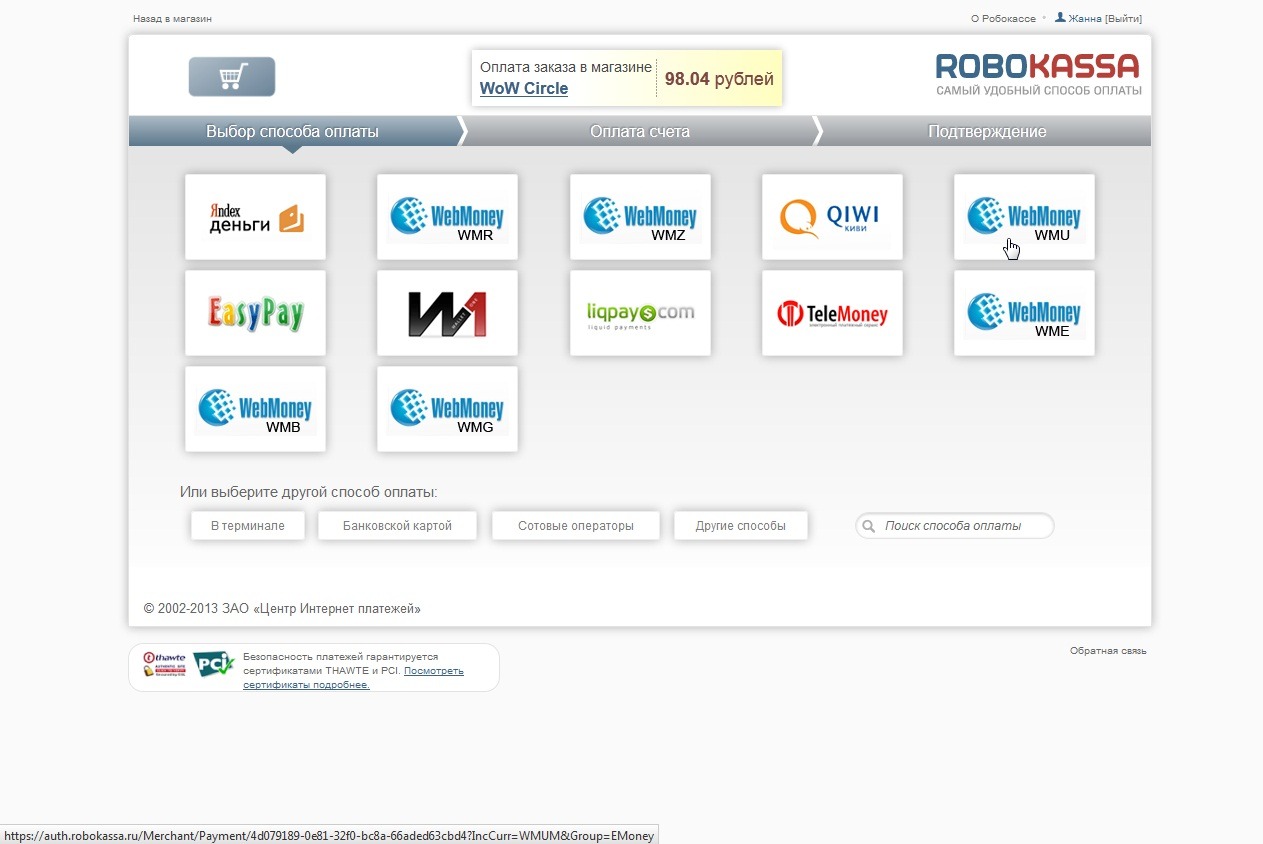
Task: Focus the Поиск способа оплаты search field
Action: tap(955, 526)
